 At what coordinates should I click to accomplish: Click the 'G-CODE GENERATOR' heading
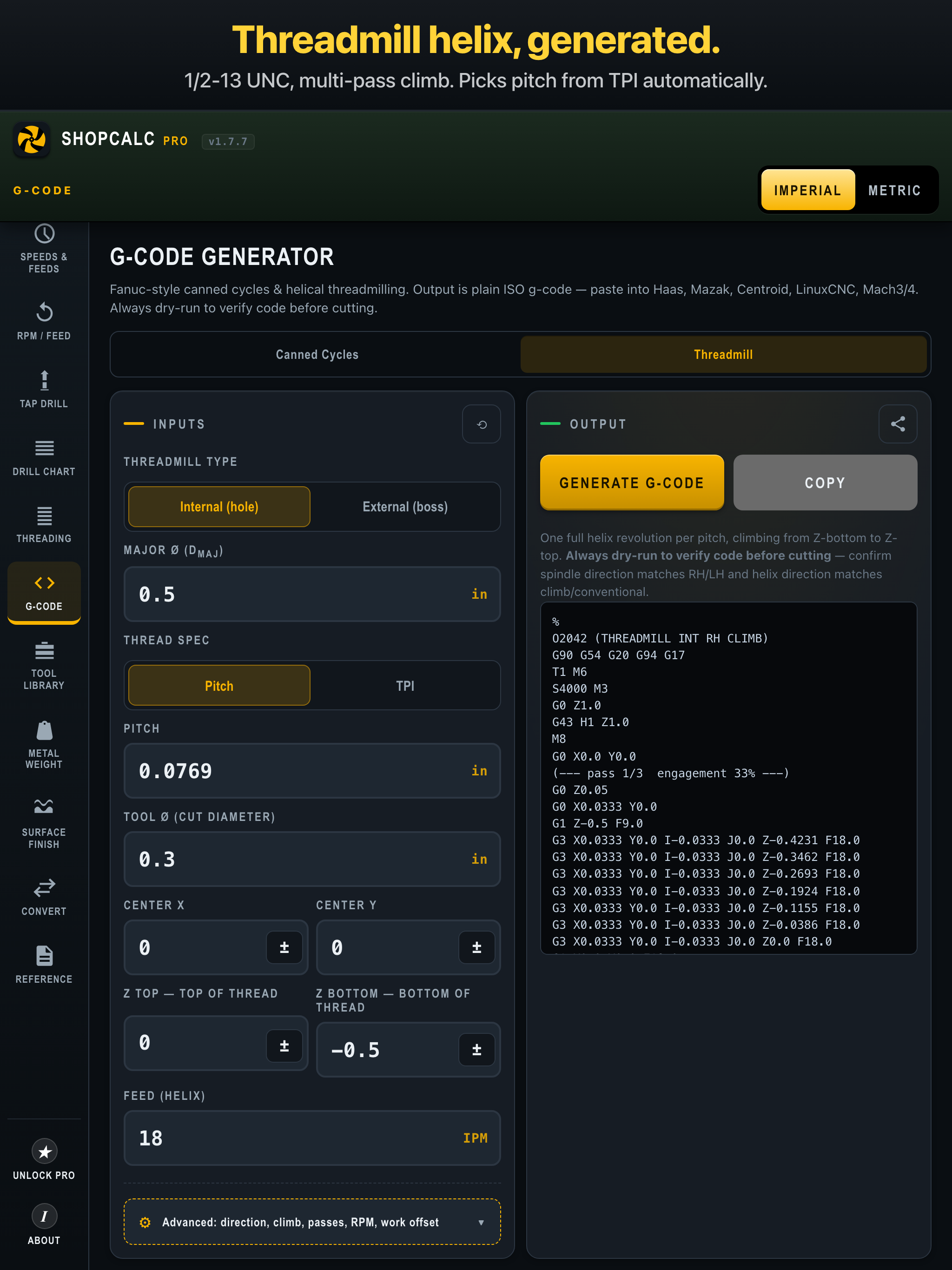click(222, 257)
